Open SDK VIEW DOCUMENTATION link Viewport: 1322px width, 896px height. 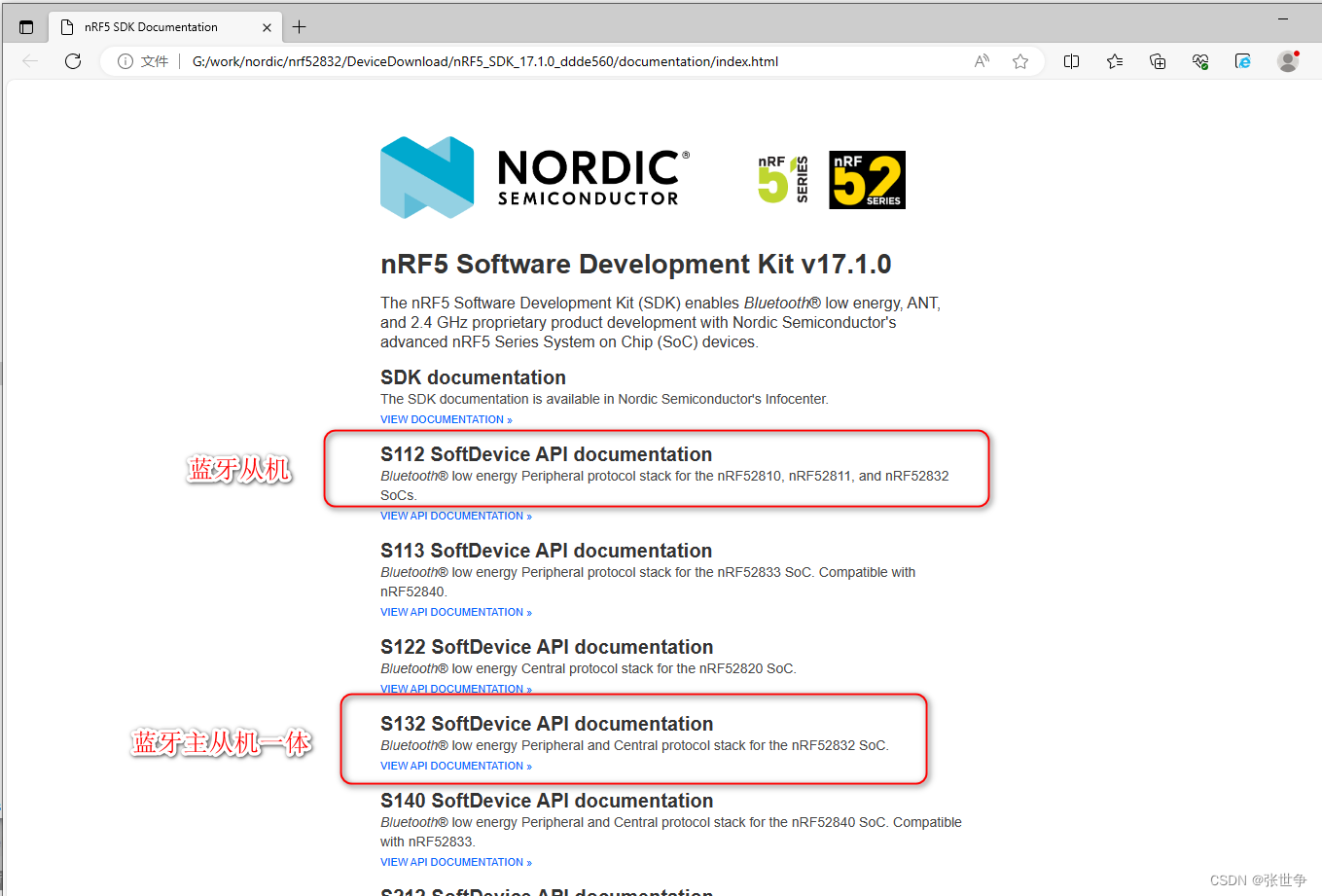point(447,419)
